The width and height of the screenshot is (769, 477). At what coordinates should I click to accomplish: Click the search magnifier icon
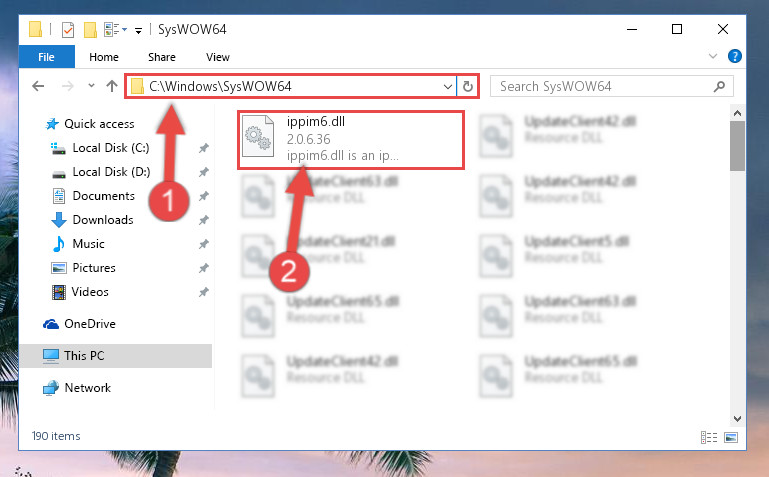719,87
